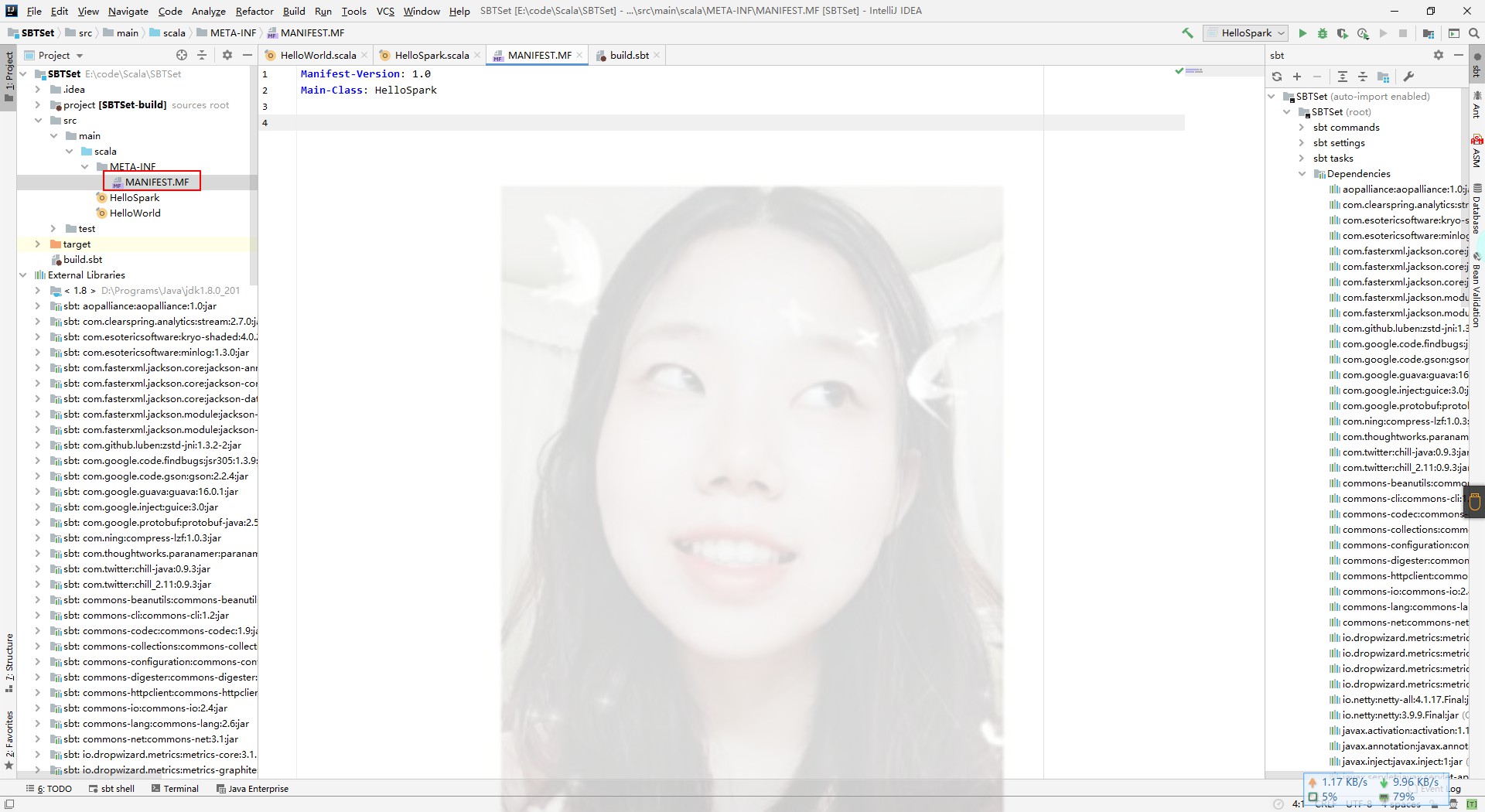Click the 79% memory indicator

coord(1405,797)
